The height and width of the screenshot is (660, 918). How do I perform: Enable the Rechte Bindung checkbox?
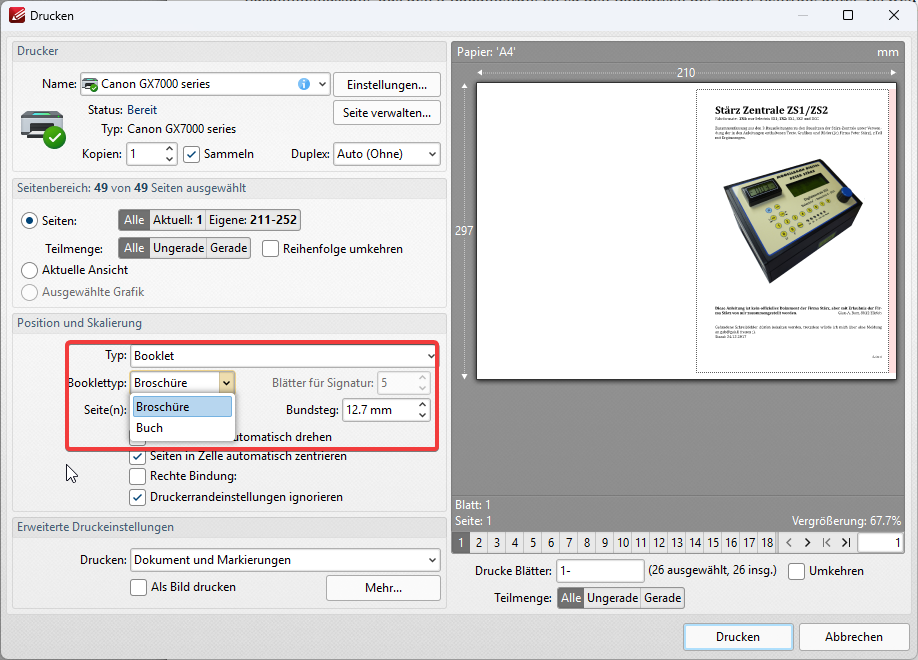(138, 476)
